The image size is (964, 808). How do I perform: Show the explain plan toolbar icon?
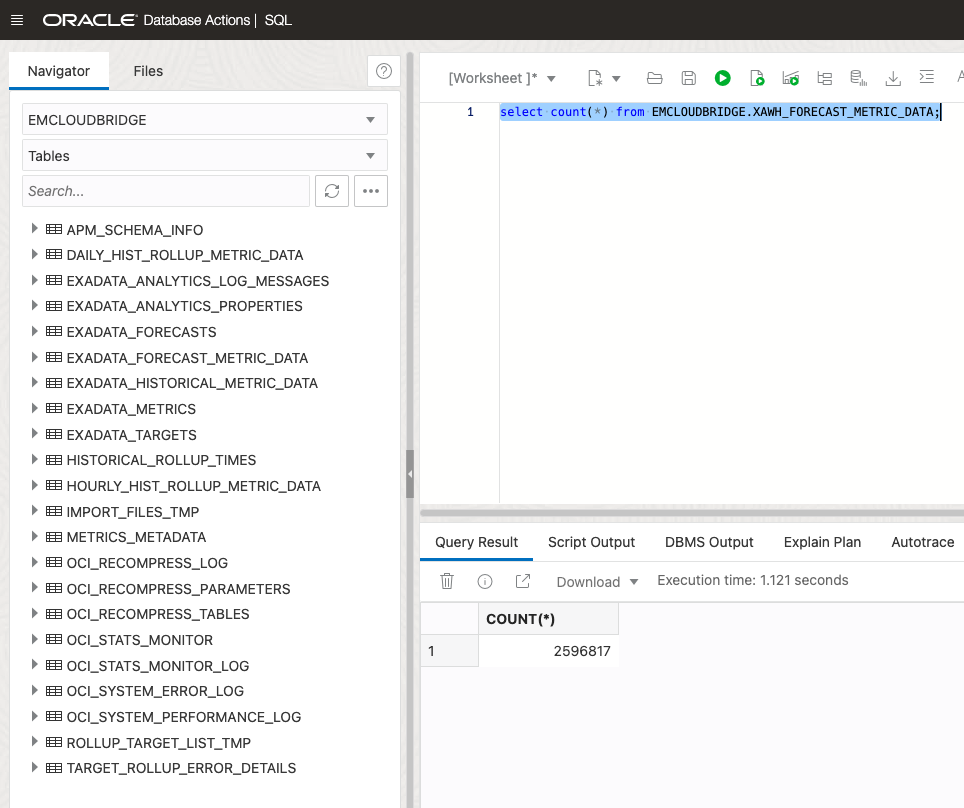(x=824, y=78)
